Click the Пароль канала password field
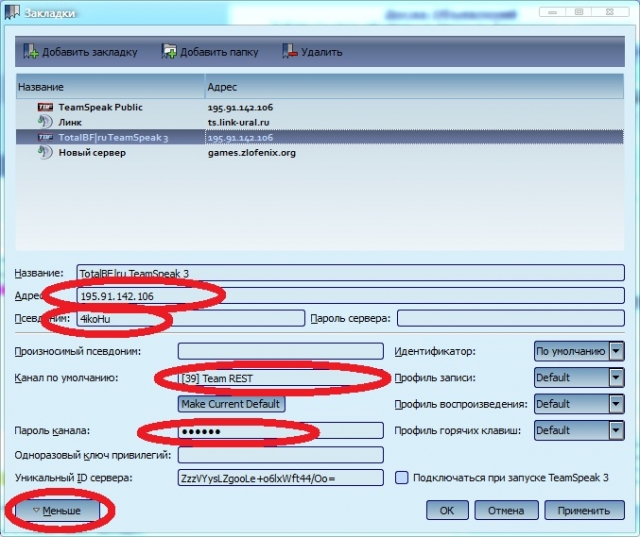Viewport: 640px width, 537px height. pos(280,430)
